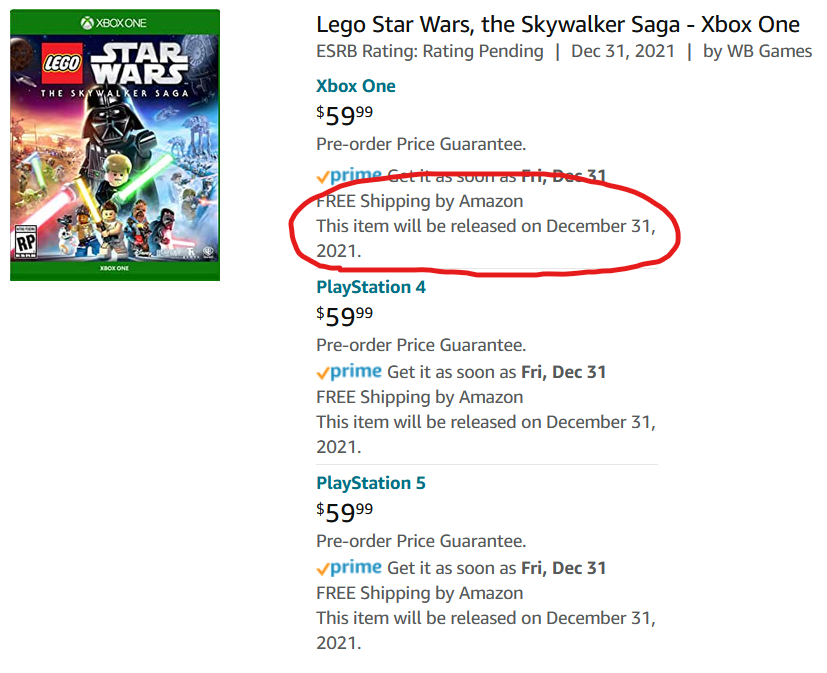The width and height of the screenshot is (827, 673).
Task: Select the Xbox One platform link
Action: click(x=356, y=86)
